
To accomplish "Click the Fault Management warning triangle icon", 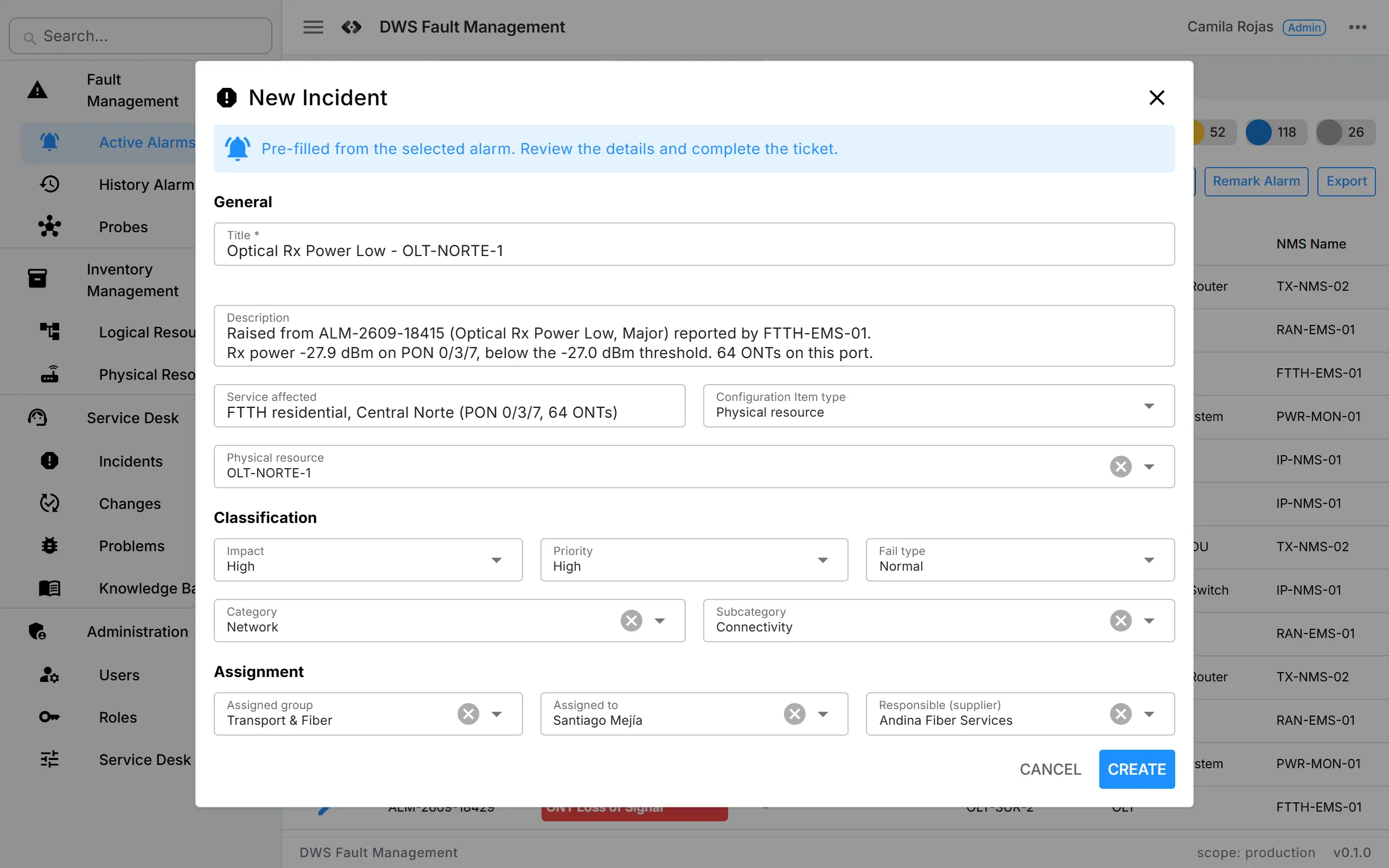I will [x=37, y=90].
